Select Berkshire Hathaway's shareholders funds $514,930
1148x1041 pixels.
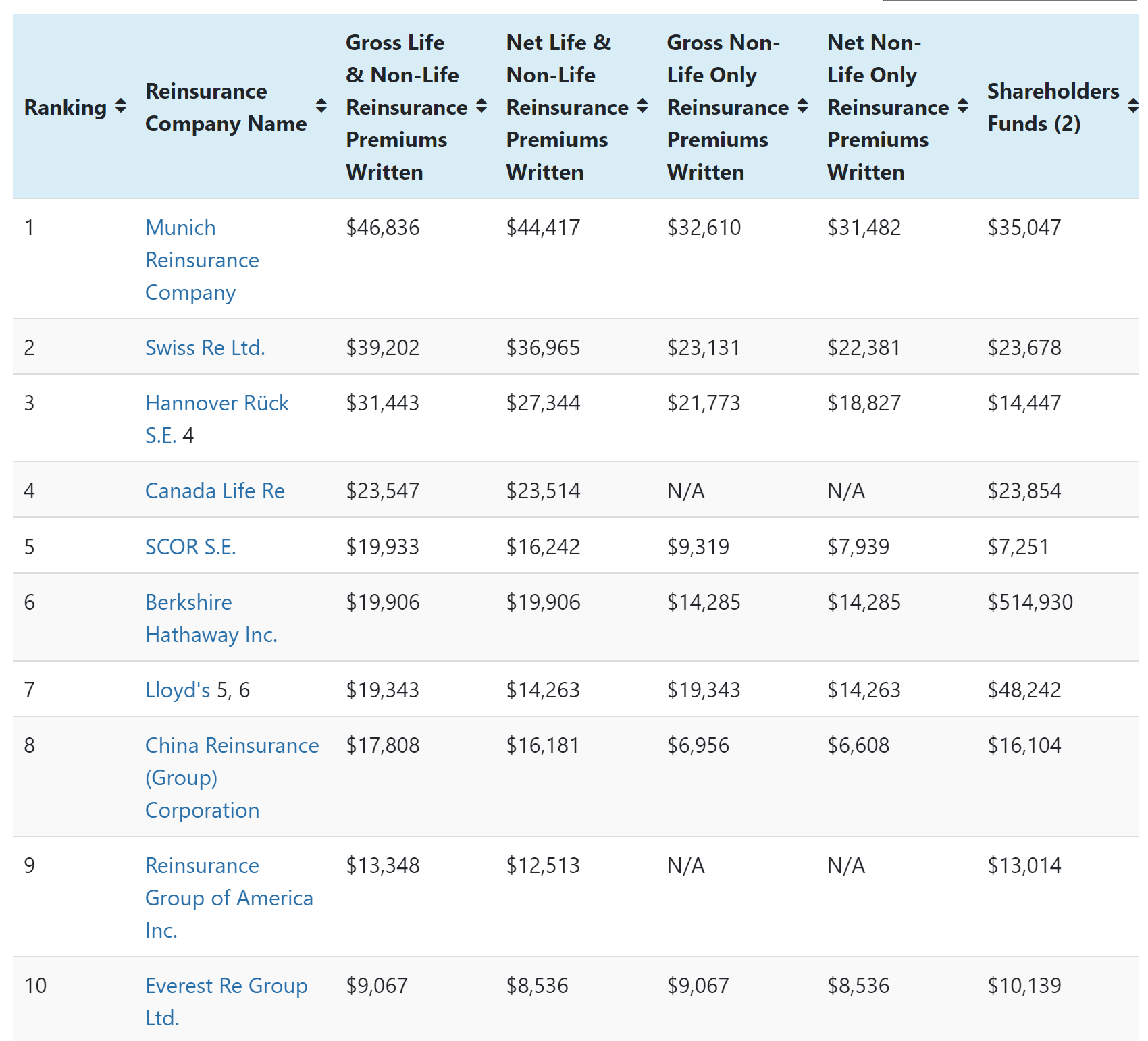[1030, 602]
